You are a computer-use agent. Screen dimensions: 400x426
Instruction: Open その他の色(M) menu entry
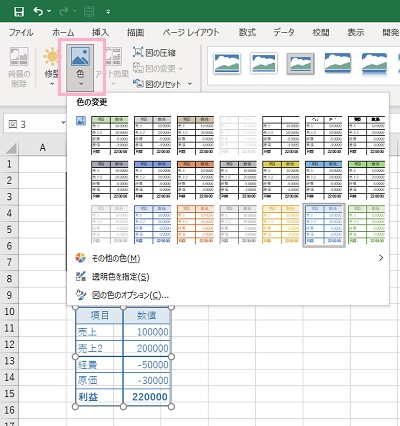tap(228, 258)
